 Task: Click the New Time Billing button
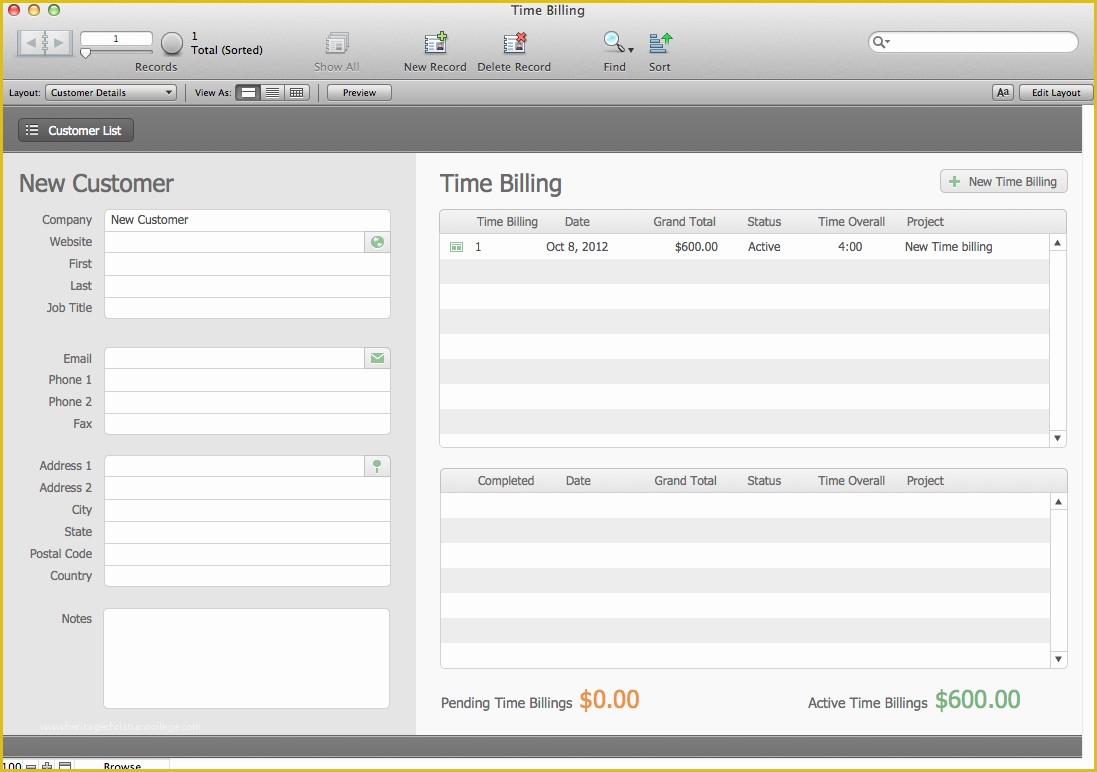pyautogui.click(x=1003, y=182)
